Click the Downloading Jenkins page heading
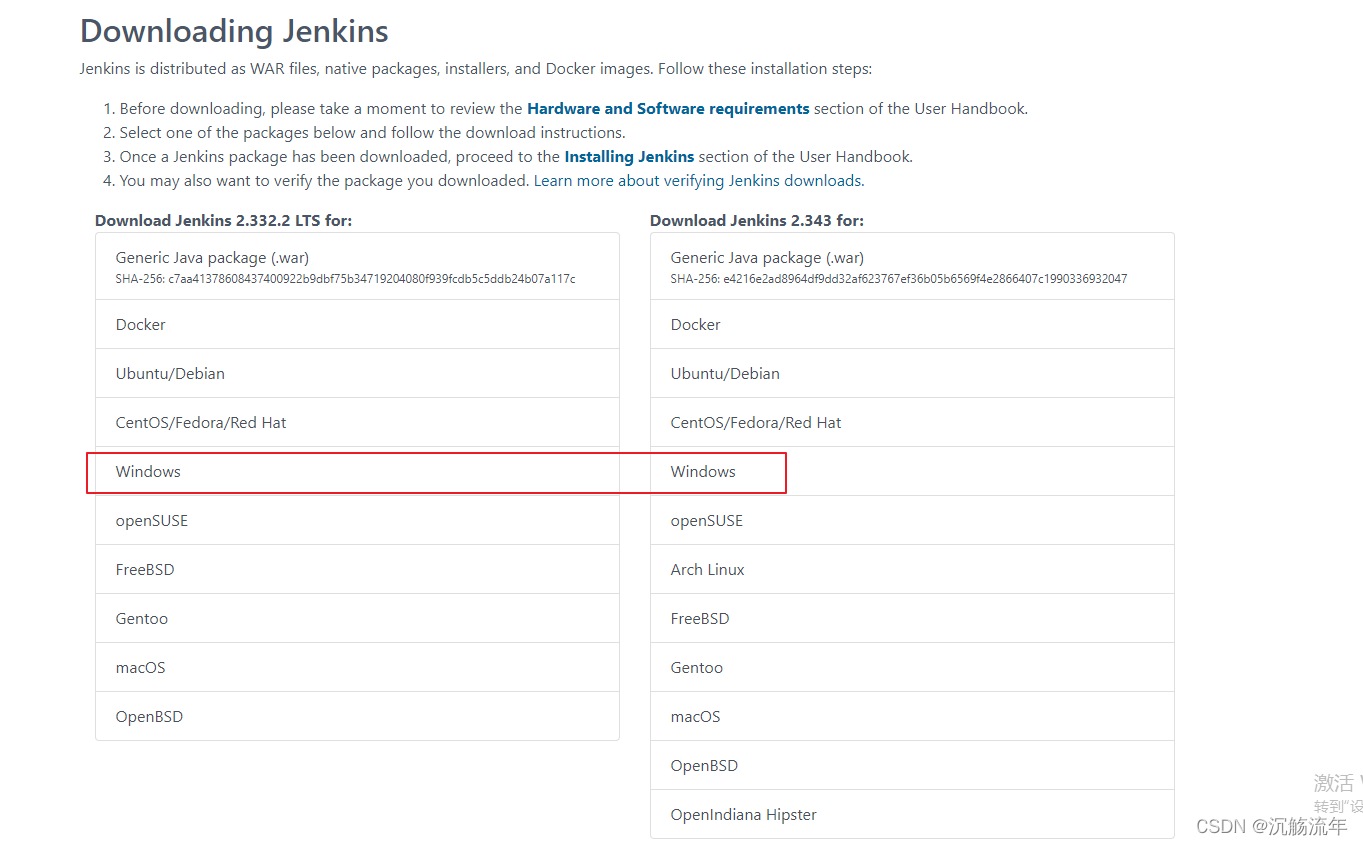Viewport: 1363px width, 845px height. pyautogui.click(x=234, y=31)
